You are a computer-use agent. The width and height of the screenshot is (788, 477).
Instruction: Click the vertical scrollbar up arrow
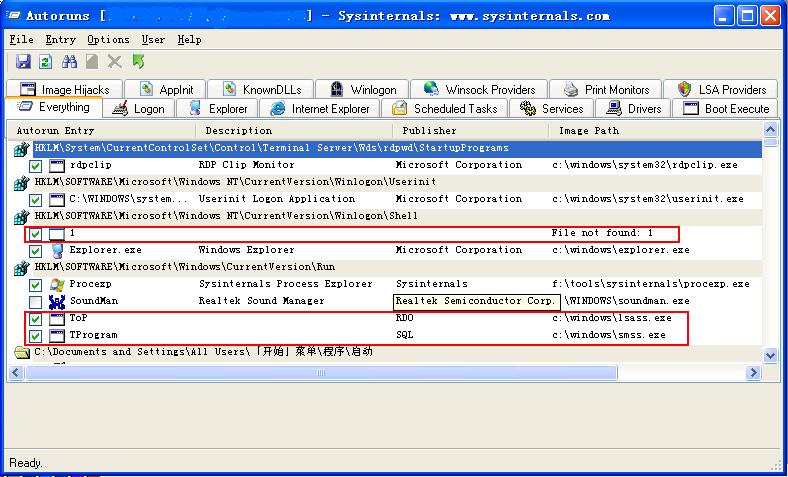(x=770, y=130)
